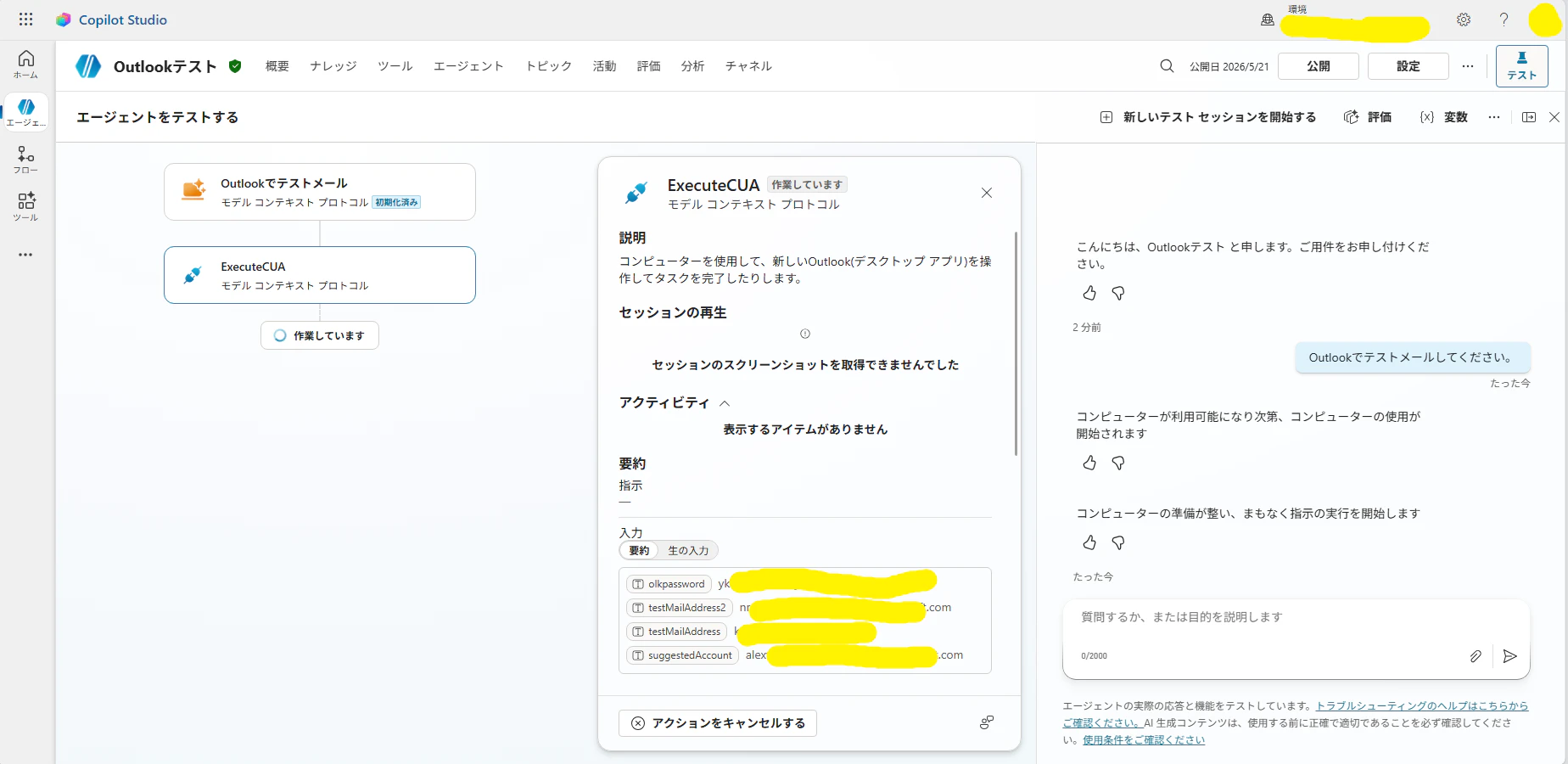This screenshot has width=1568, height=764.
Task: Start a new test session
Action: coord(1208,117)
